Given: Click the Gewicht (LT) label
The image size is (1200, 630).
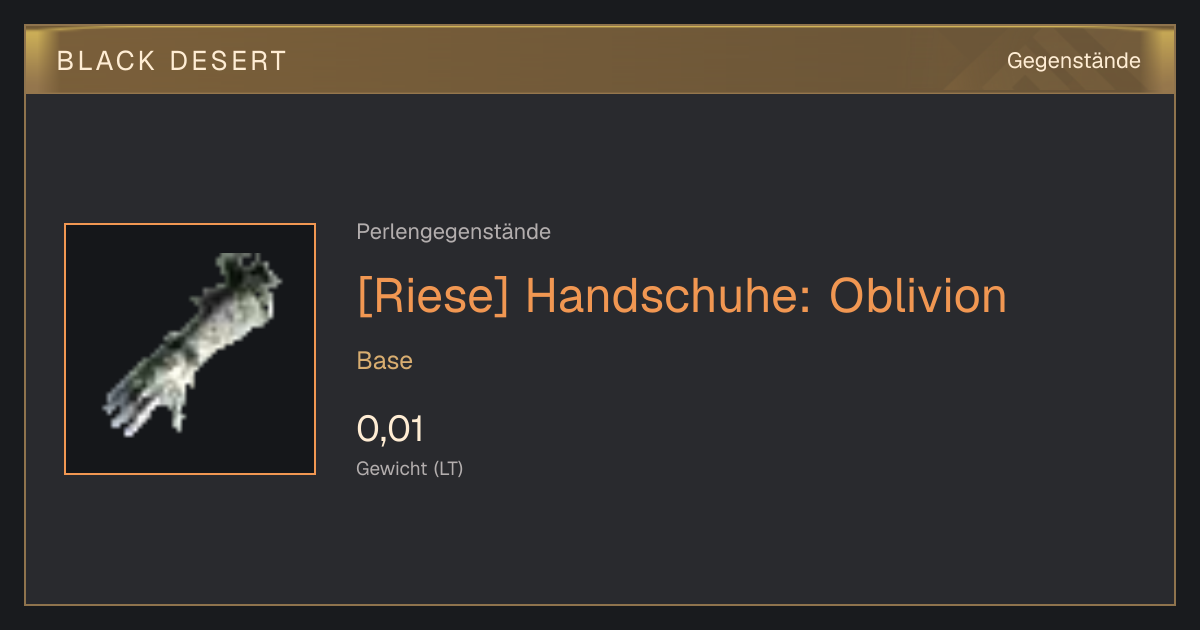Looking at the screenshot, I should pos(410,468).
